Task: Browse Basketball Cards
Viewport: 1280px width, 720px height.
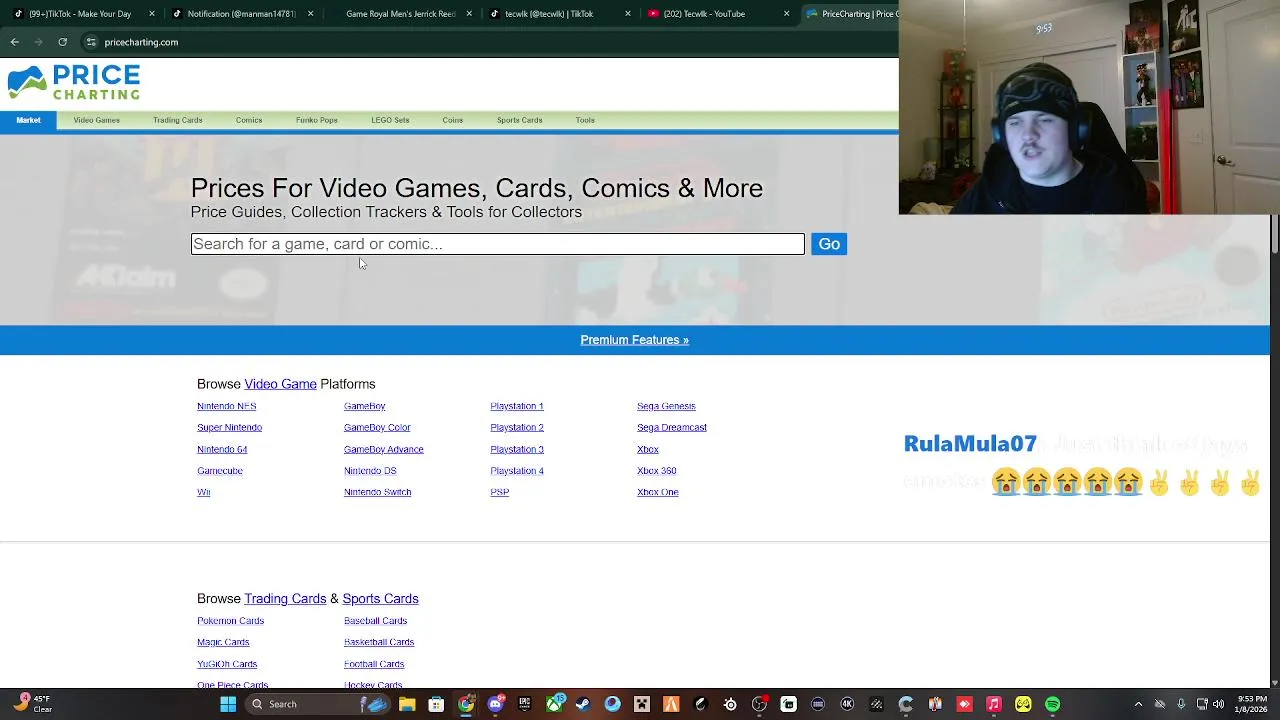Action: [379, 642]
